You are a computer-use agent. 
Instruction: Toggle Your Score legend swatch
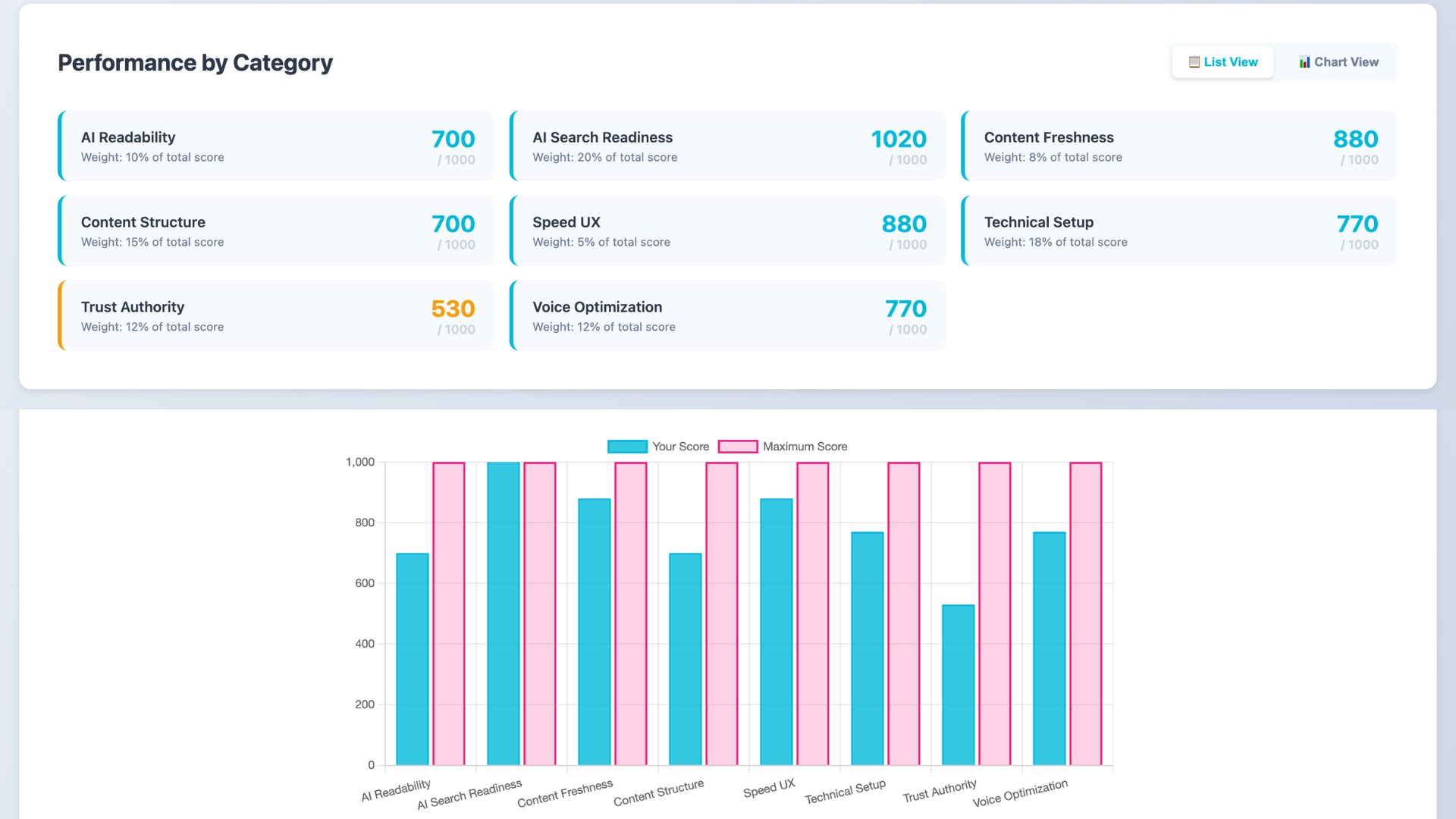(x=627, y=447)
